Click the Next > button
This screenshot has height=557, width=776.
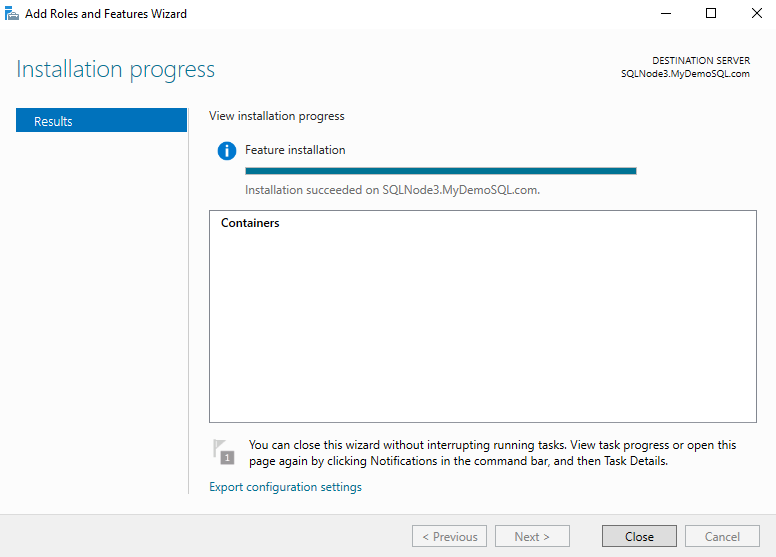[532, 536]
